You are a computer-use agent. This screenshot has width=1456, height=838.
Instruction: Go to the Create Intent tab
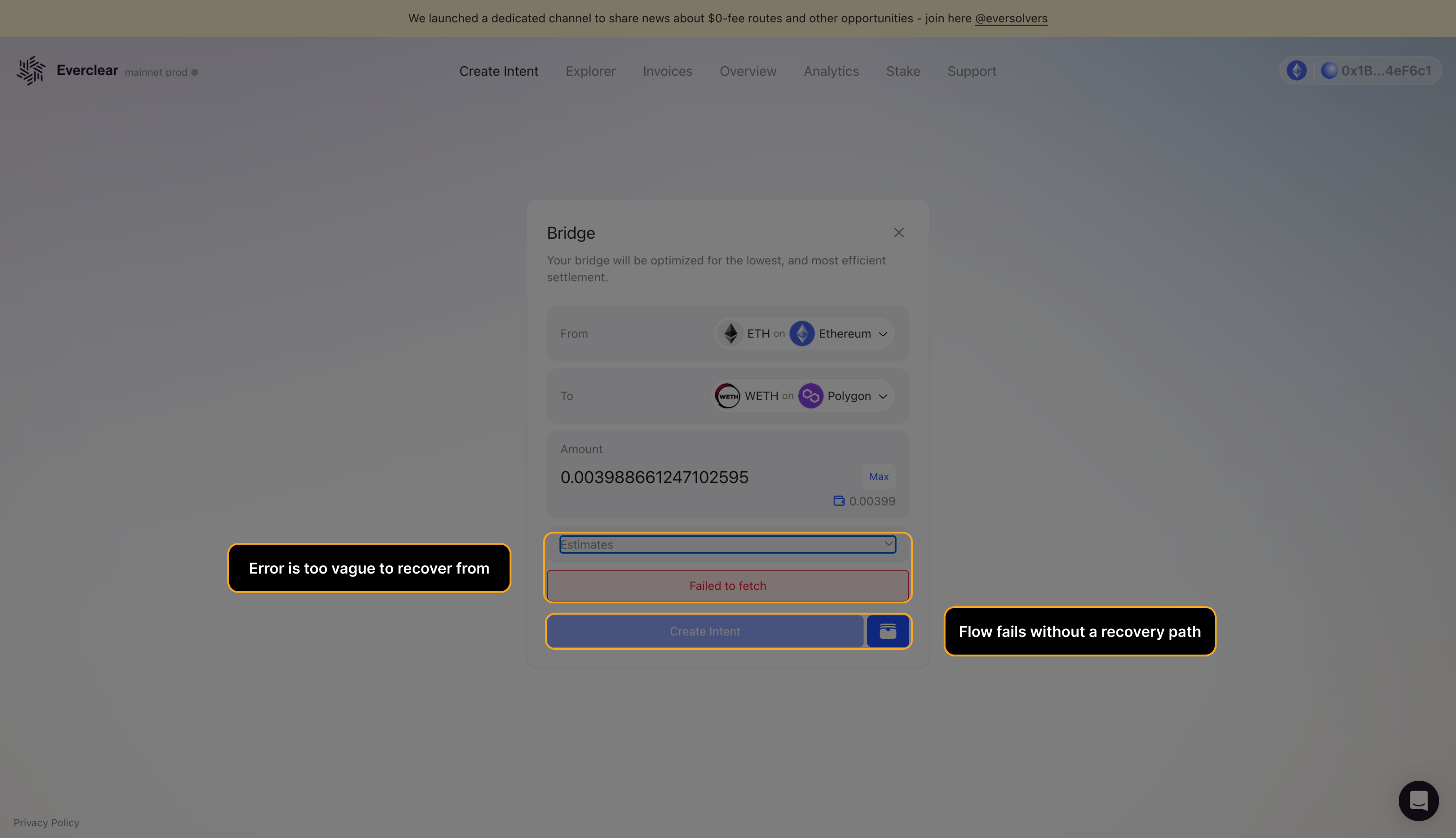pyautogui.click(x=498, y=71)
